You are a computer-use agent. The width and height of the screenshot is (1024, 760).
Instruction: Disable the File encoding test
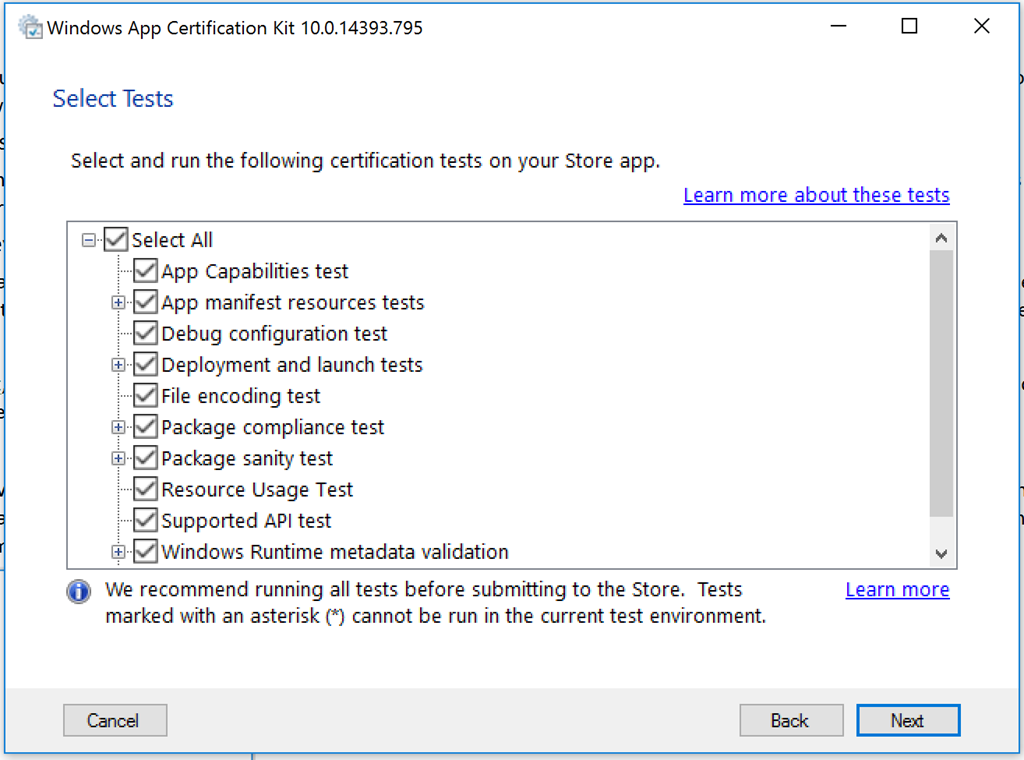(145, 395)
